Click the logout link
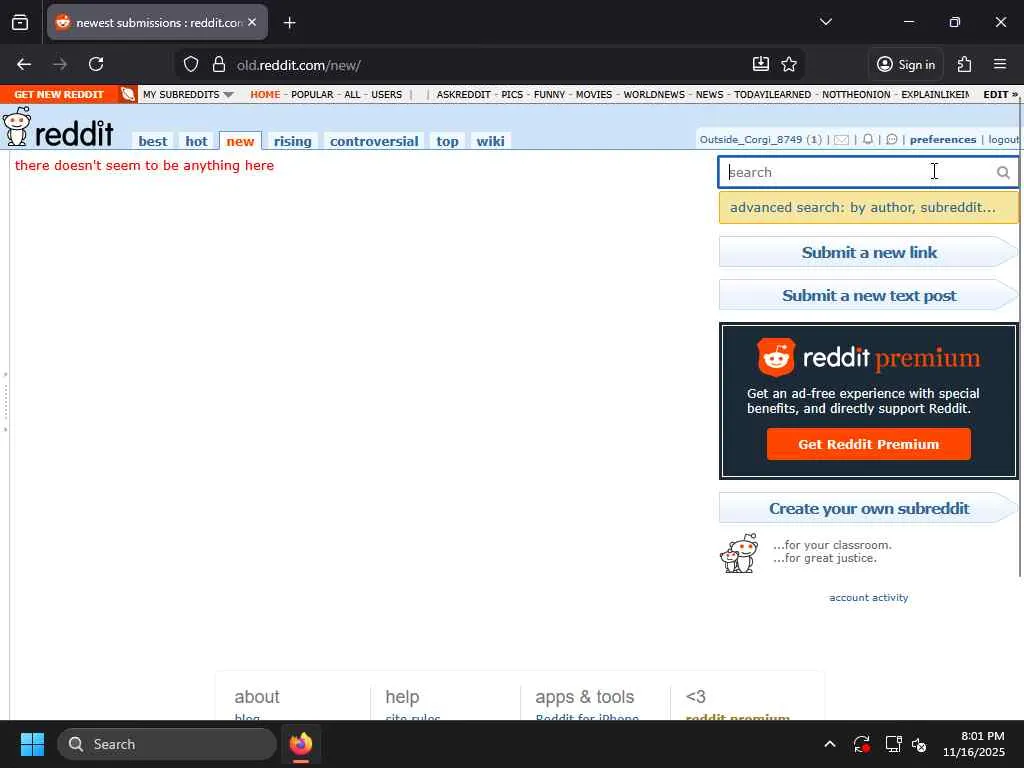Image resolution: width=1024 pixels, height=768 pixels. 1003,140
